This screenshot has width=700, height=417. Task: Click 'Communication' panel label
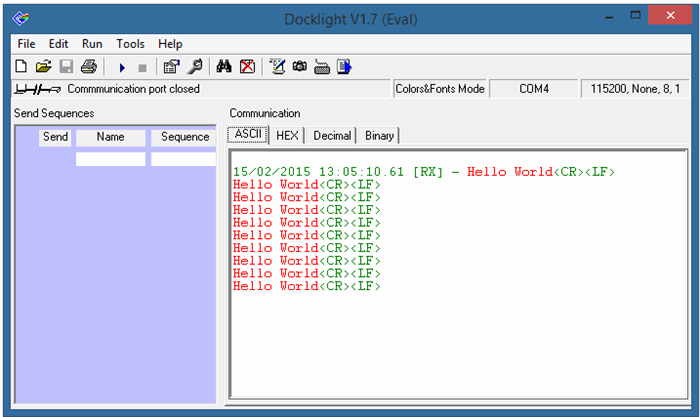265,113
